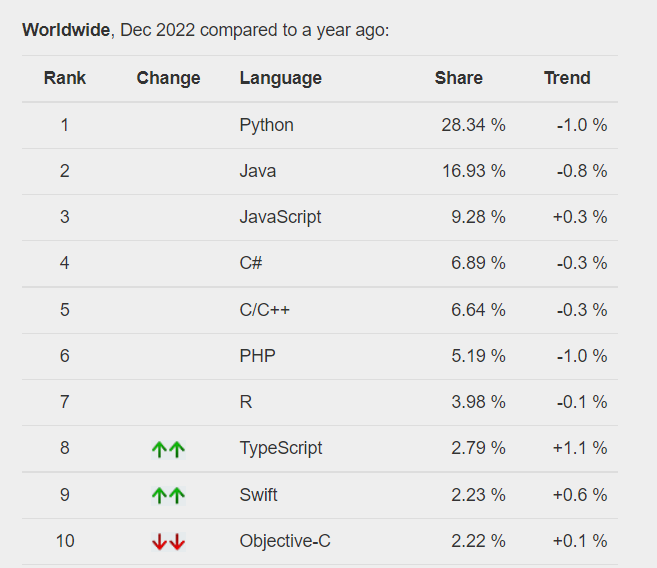Viewport: 657px width, 568px height.
Task: Click the R language entry
Action: click(246, 402)
